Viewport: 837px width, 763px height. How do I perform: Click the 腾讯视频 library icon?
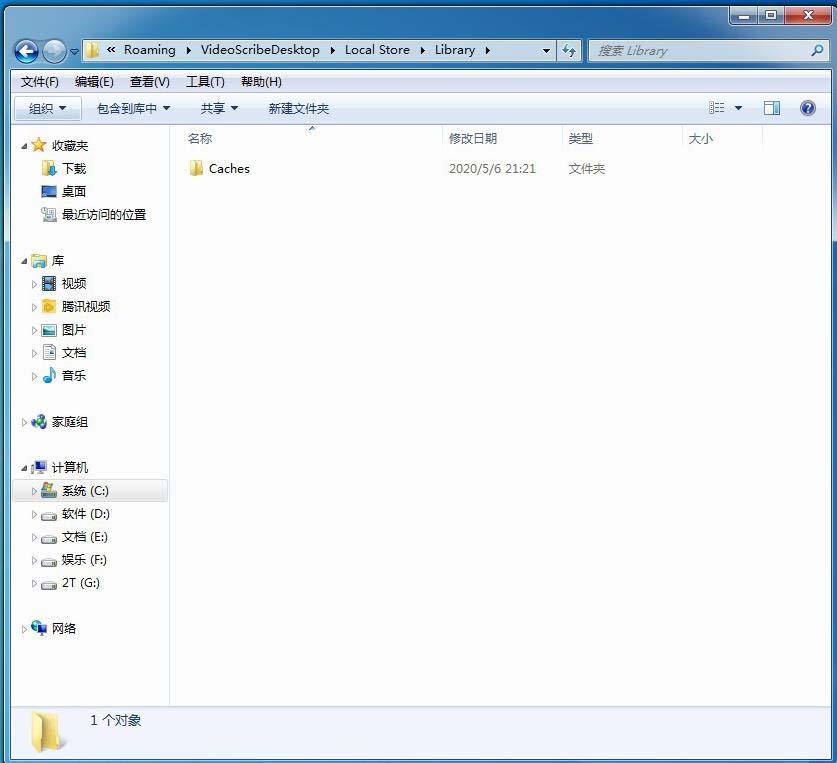tap(49, 306)
